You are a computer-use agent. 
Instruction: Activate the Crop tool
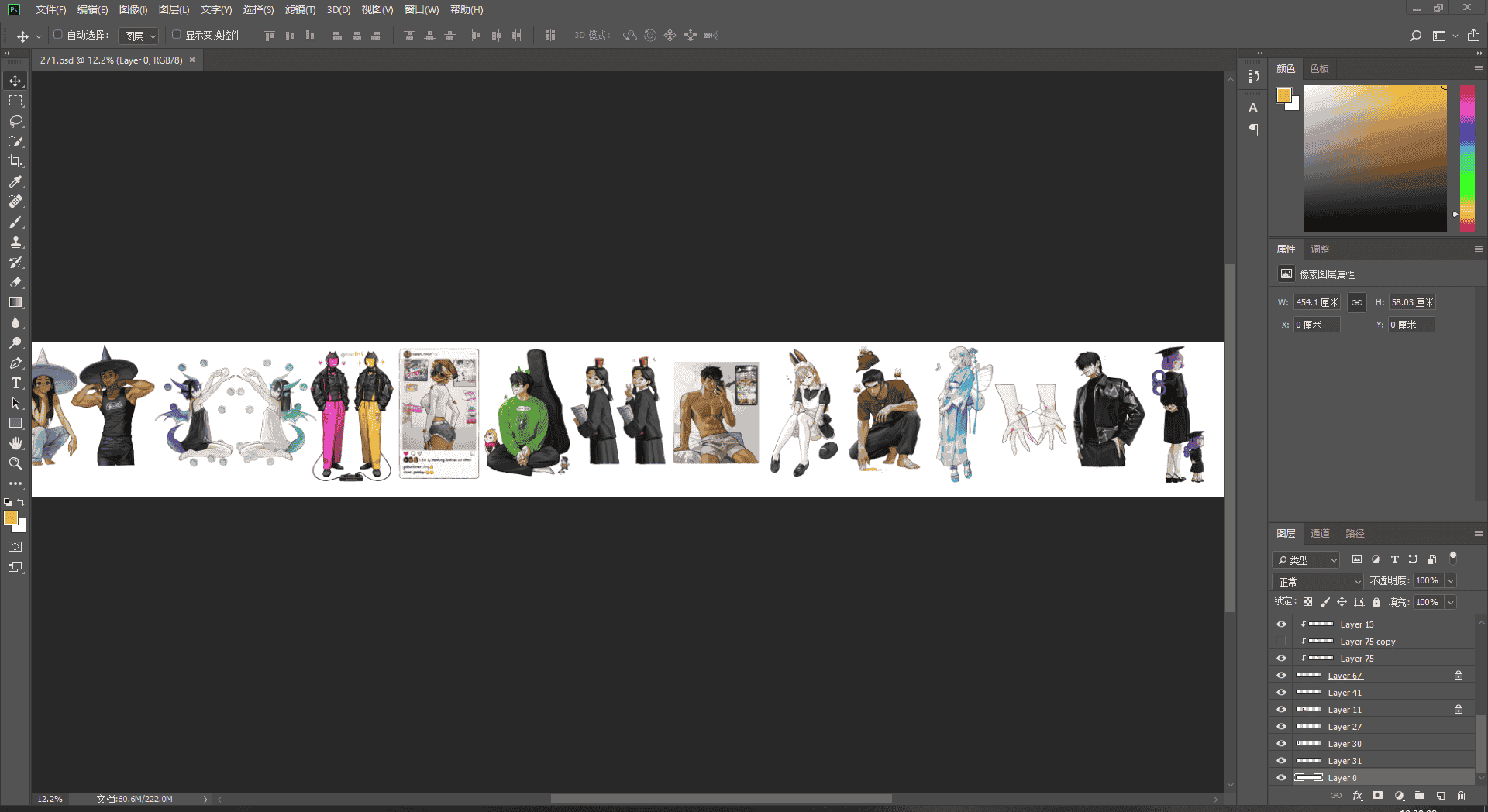click(15, 161)
